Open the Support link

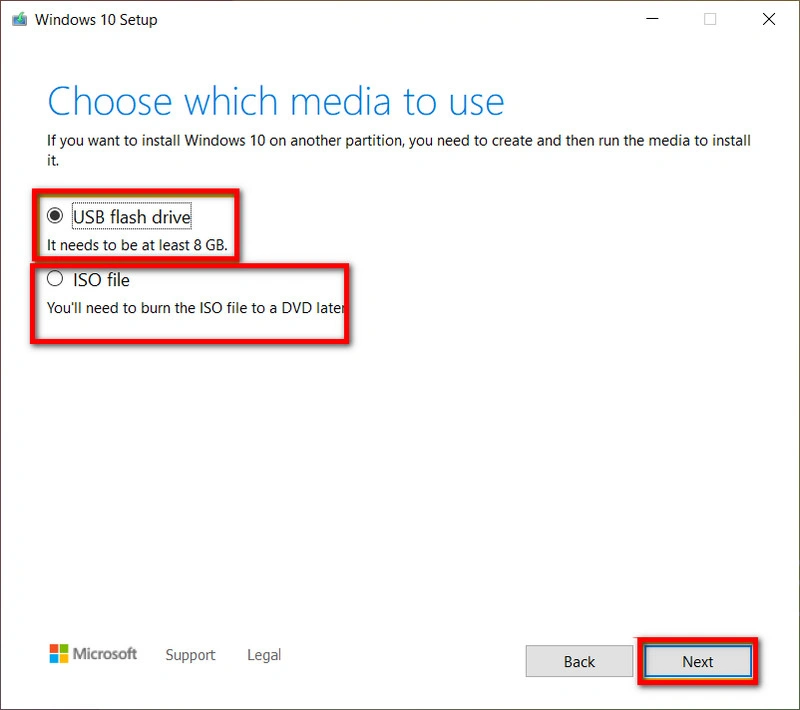[x=190, y=655]
